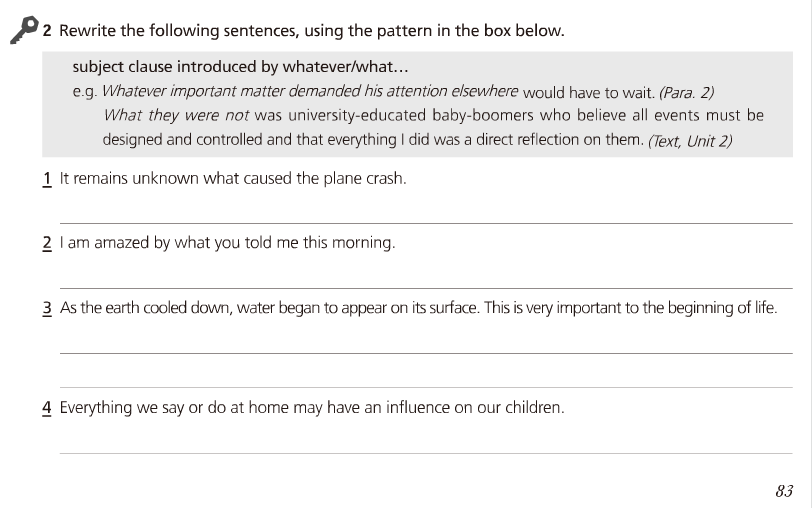812x508 pixels.
Task: Click the exercise instruction starting 'Rewrite the following sentences'
Action: [311, 31]
